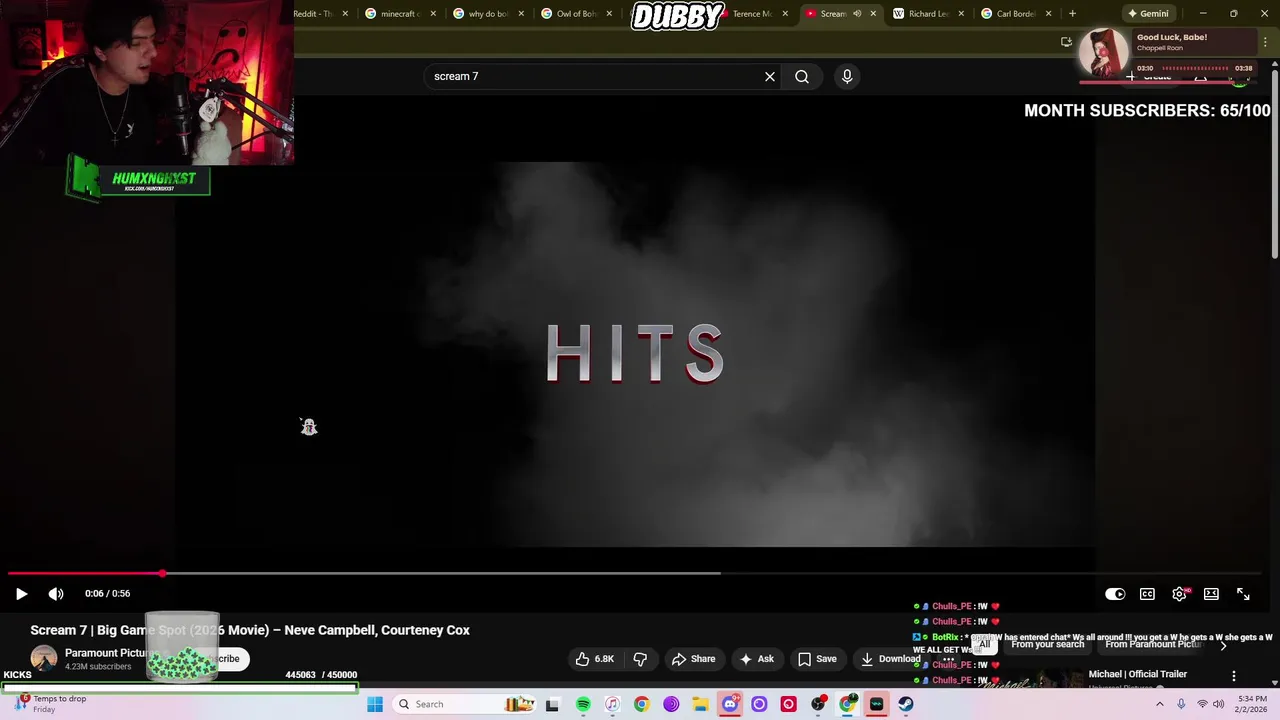
Task: Clear the 'scream 7' search text
Action: pos(770,76)
